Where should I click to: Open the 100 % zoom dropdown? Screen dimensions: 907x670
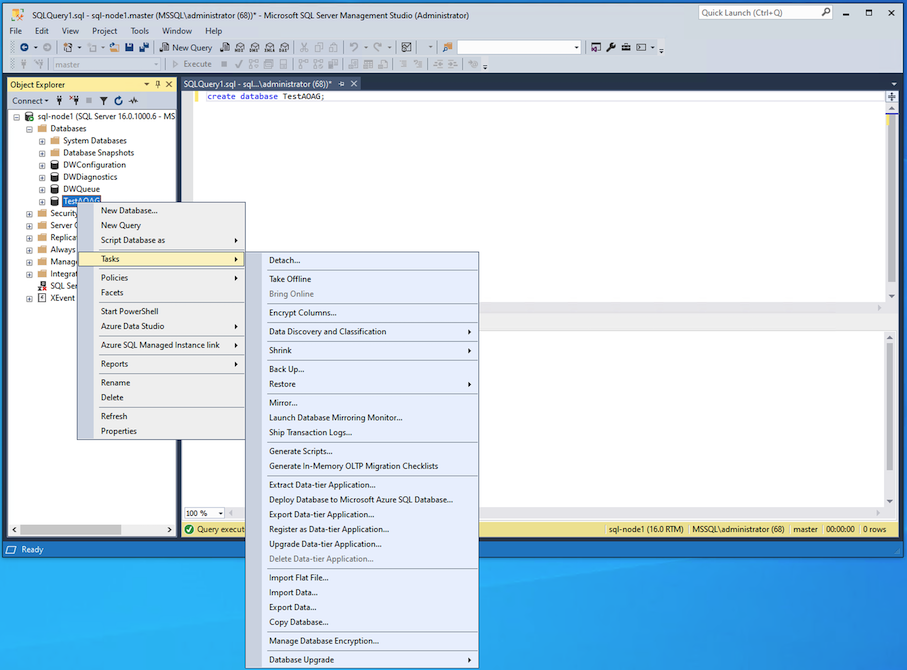coord(204,513)
